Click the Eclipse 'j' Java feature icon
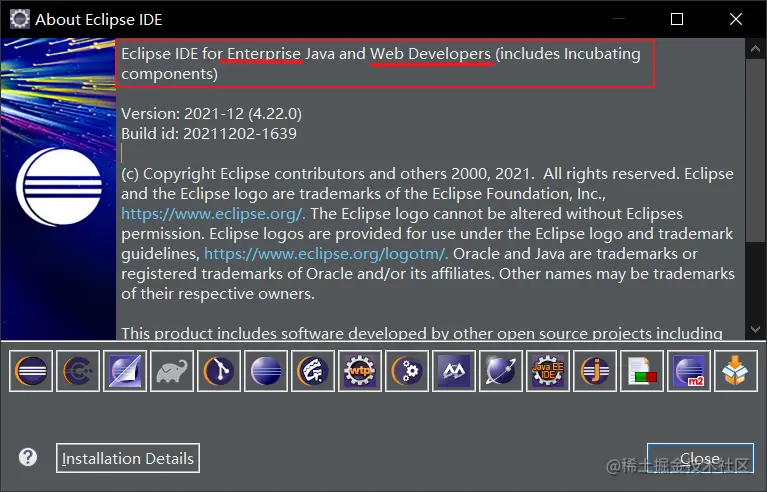 tap(595, 371)
